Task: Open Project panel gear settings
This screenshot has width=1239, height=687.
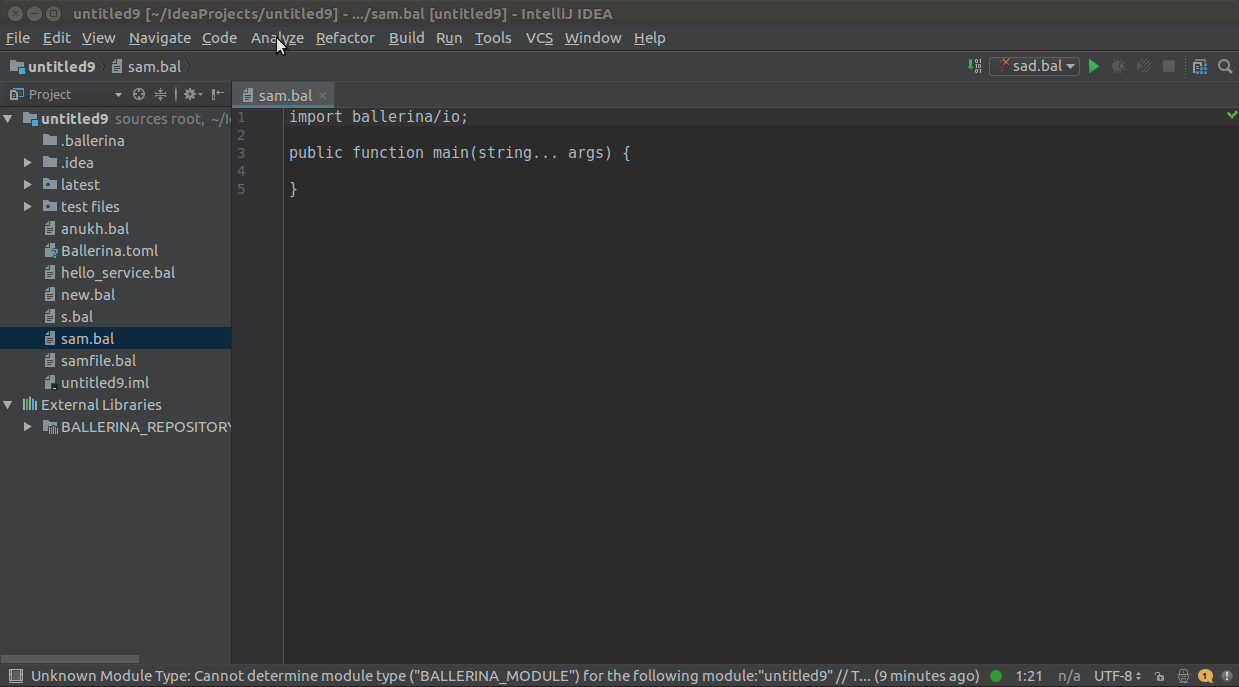Action: click(191, 94)
